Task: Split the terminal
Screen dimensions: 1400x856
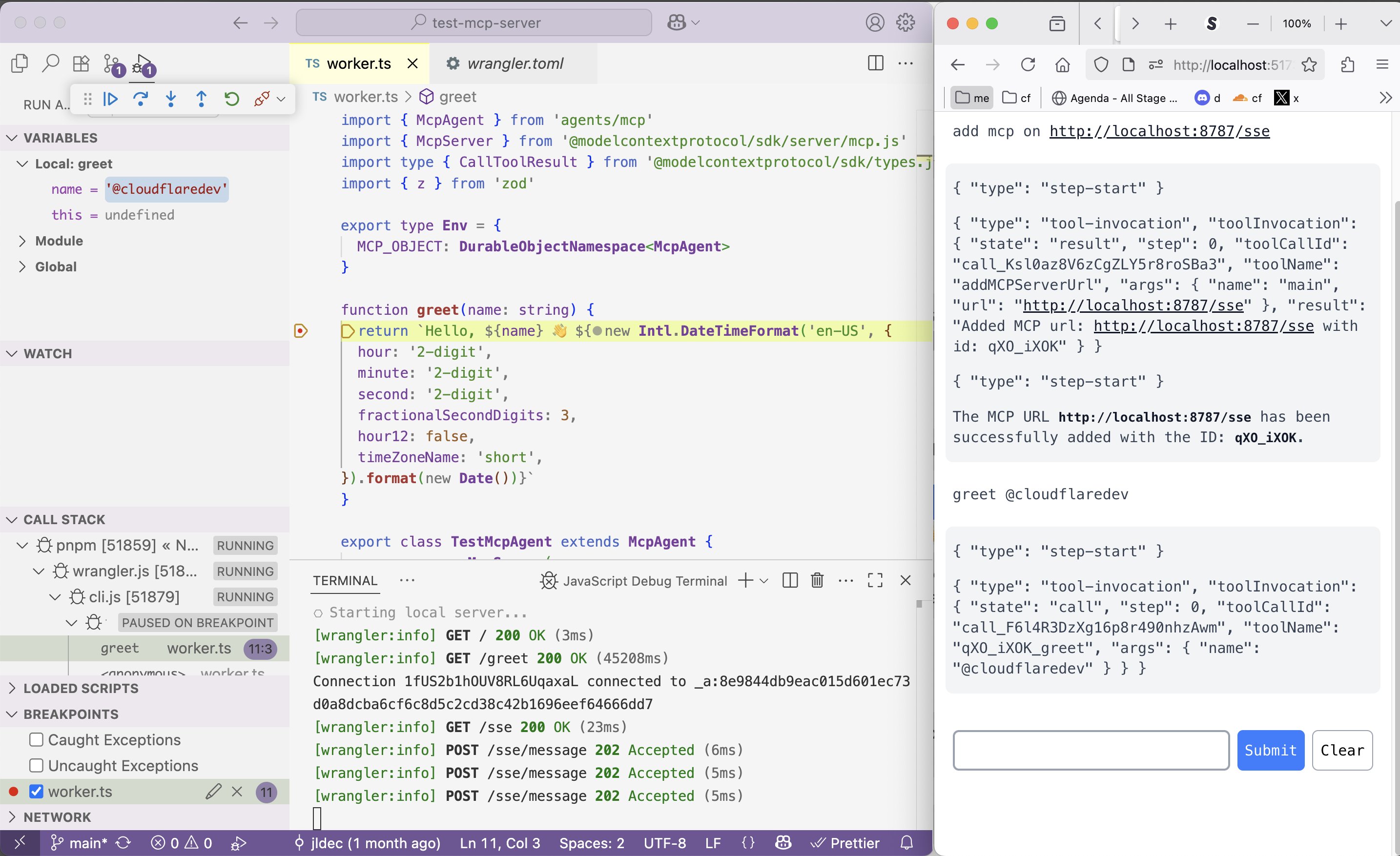Action: click(x=790, y=580)
